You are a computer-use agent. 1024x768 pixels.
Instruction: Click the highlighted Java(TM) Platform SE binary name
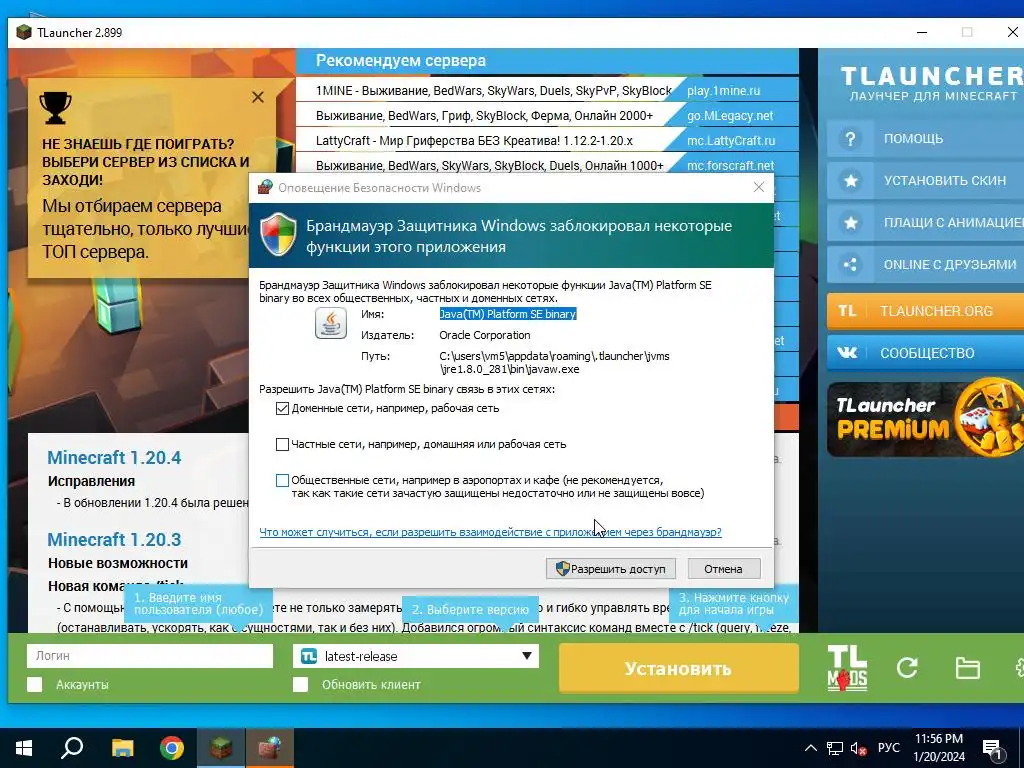tap(507, 314)
